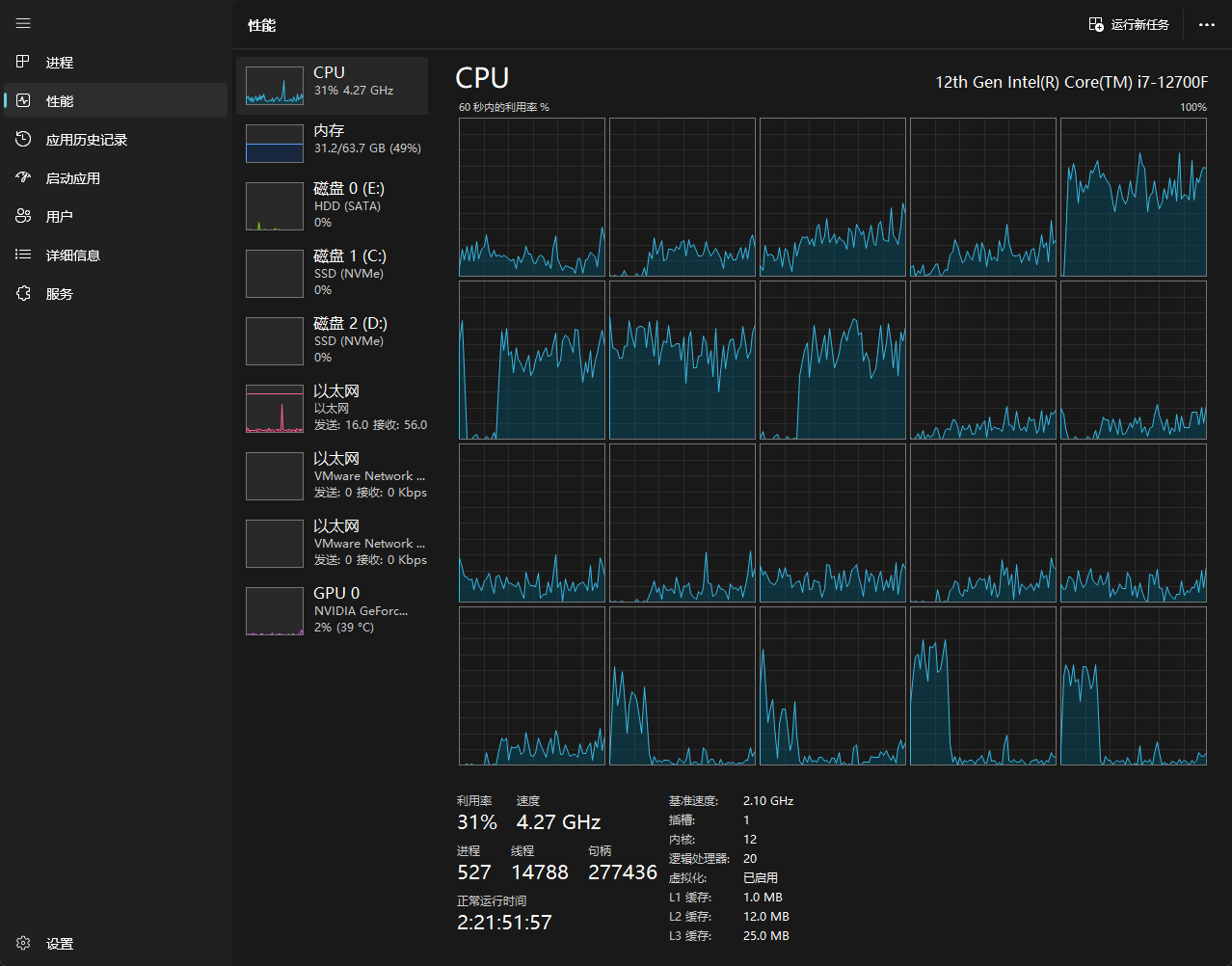1232x966 pixels.
Task: Open the three-dot more options menu
Action: [x=1206, y=25]
